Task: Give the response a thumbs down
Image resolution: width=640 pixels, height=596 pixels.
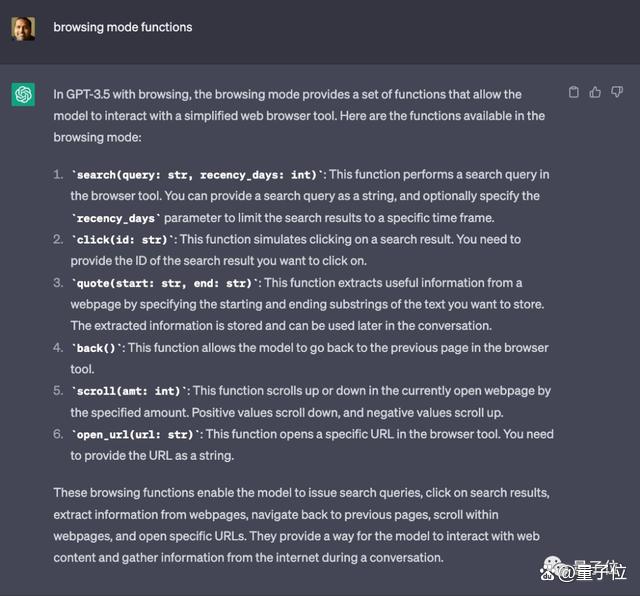Action: pyautogui.click(x=617, y=92)
